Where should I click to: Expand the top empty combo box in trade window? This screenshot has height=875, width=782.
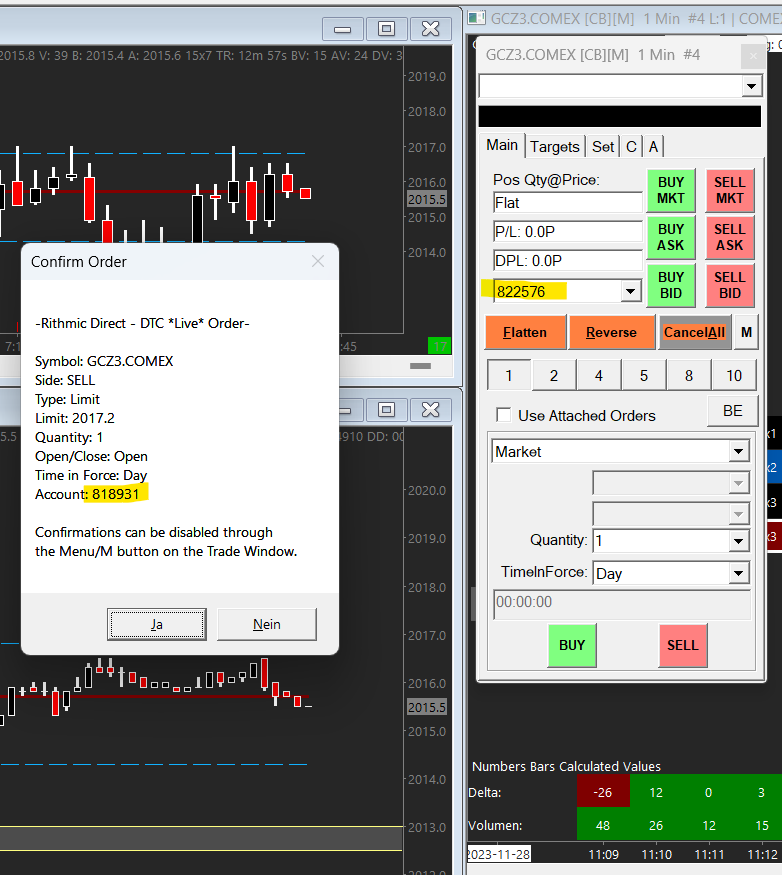coord(751,86)
